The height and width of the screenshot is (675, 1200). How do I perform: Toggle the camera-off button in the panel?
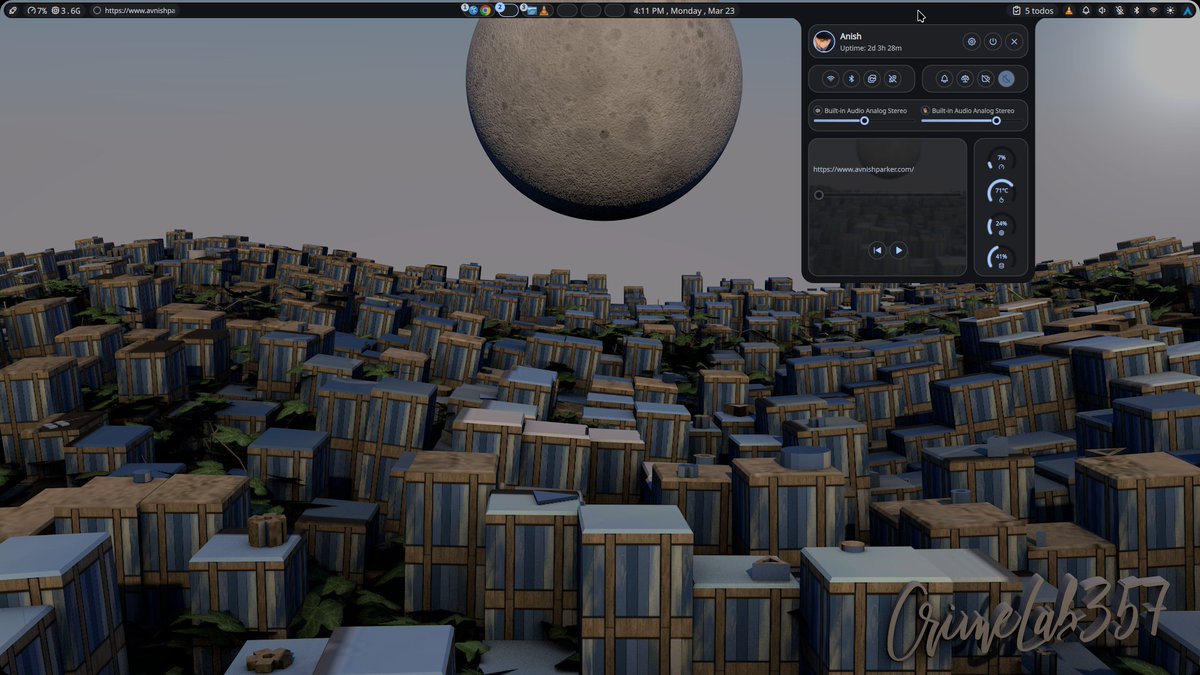(x=986, y=78)
